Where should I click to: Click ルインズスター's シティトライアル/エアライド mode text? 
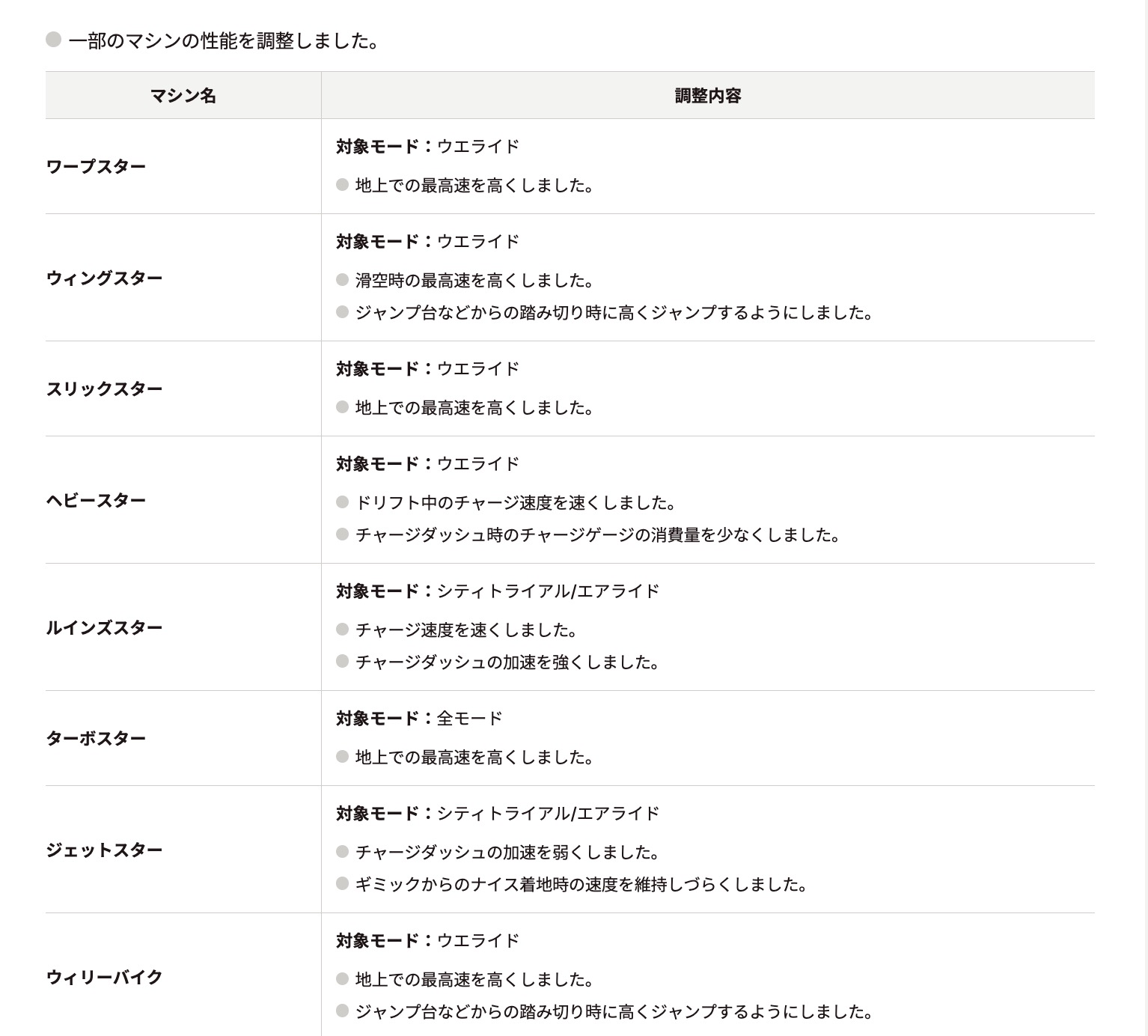pos(548,591)
